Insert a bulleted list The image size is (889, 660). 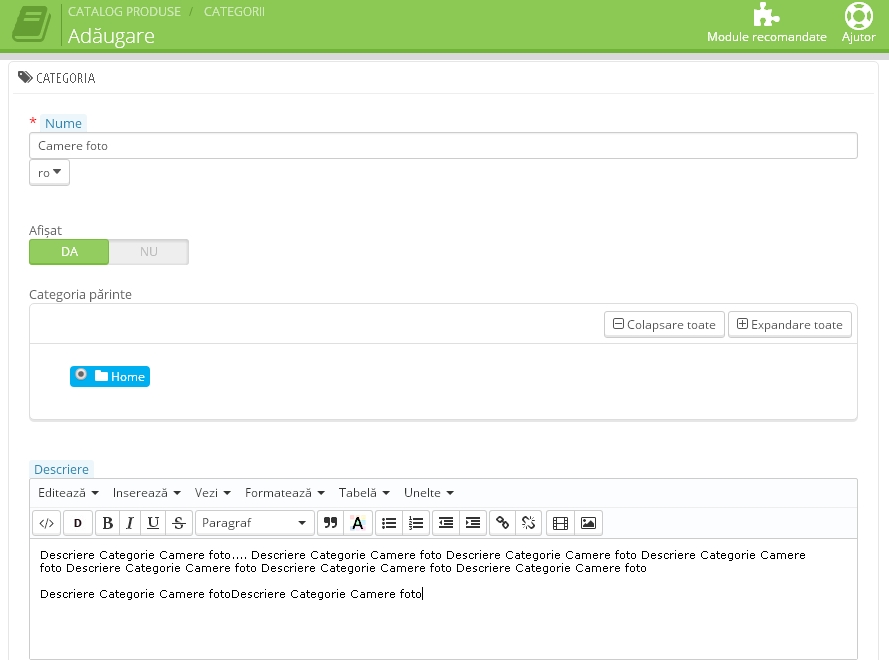point(389,523)
